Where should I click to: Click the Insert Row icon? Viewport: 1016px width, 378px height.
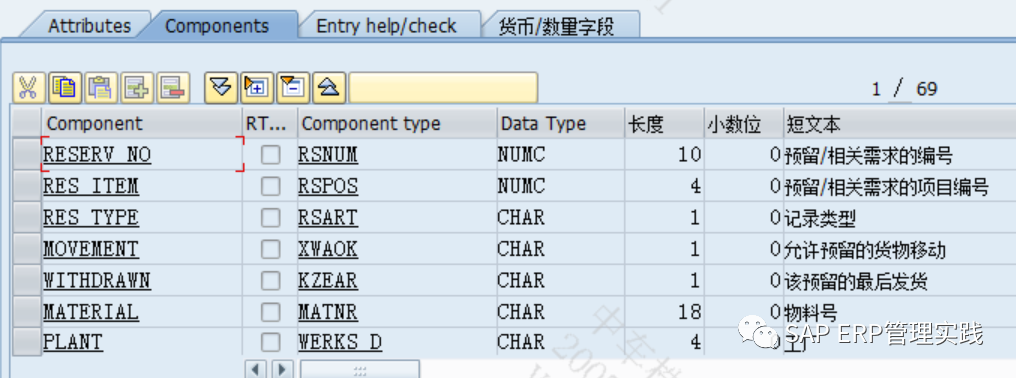(137, 88)
